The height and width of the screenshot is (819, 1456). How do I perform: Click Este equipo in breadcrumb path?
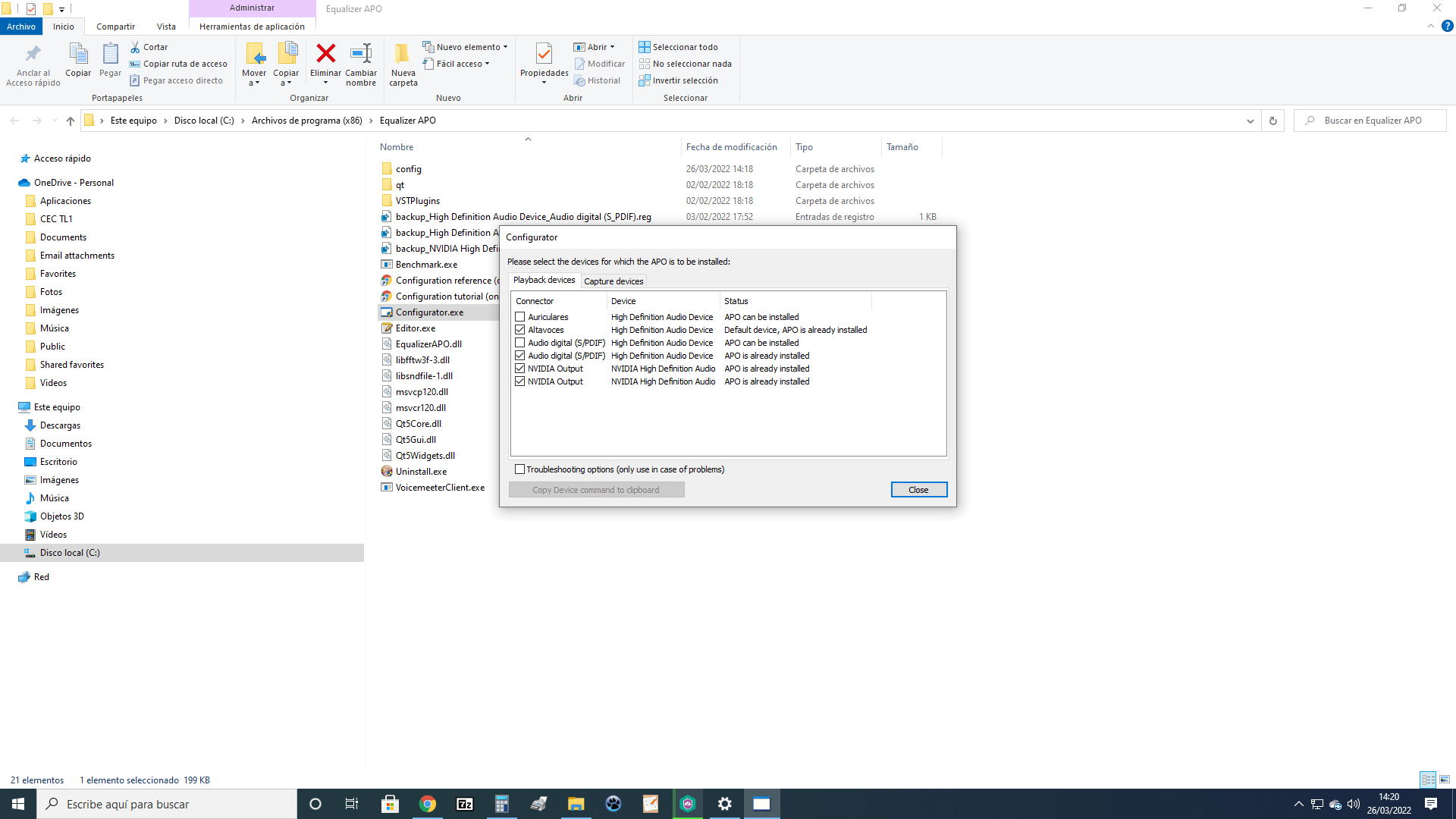coord(133,121)
